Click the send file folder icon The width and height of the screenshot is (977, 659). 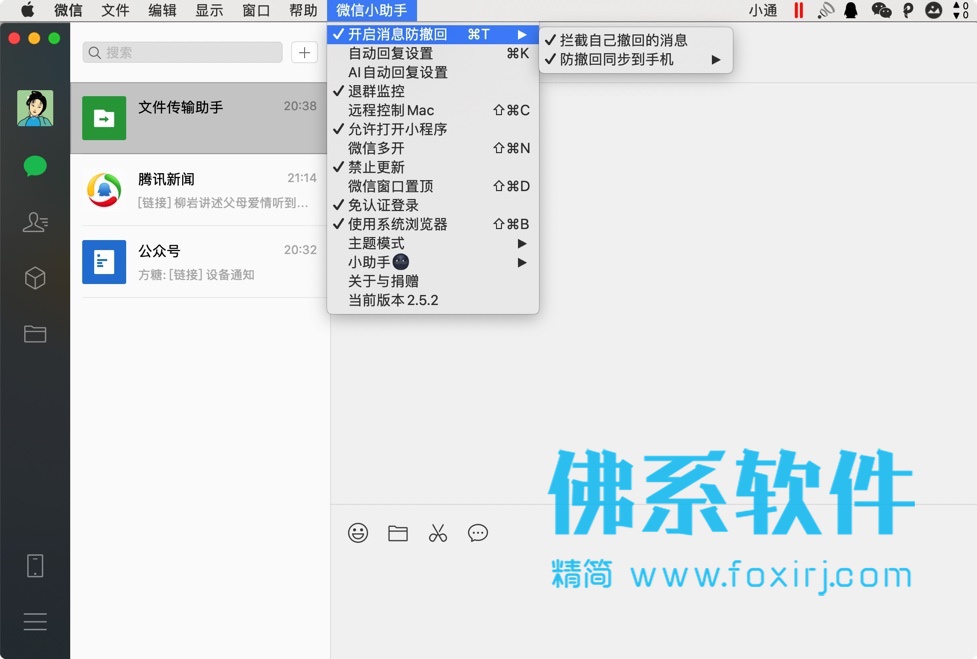pos(398,533)
